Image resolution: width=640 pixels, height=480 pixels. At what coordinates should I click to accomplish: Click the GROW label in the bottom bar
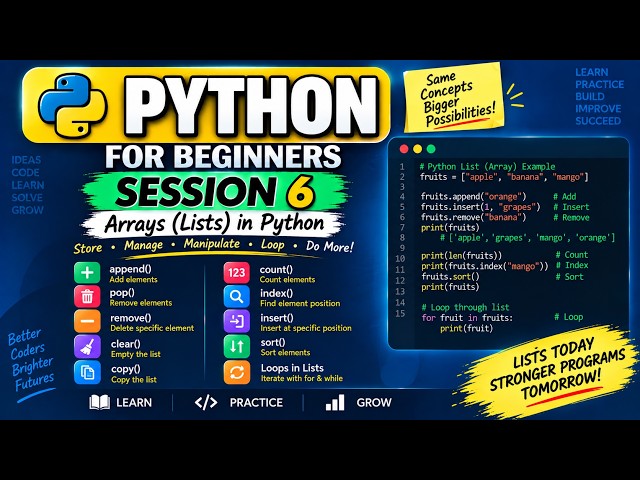click(x=374, y=403)
